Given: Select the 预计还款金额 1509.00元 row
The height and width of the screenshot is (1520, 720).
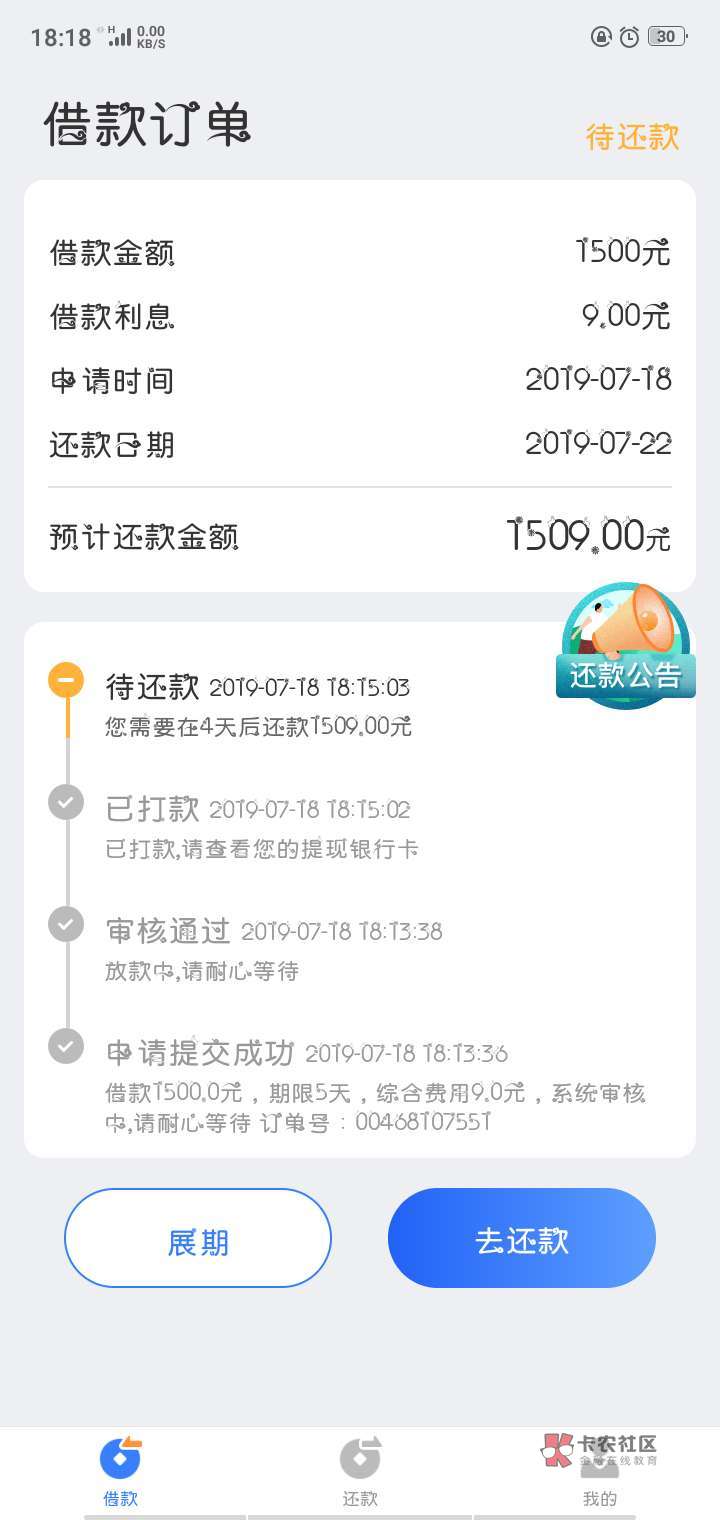Looking at the screenshot, I should [x=360, y=537].
